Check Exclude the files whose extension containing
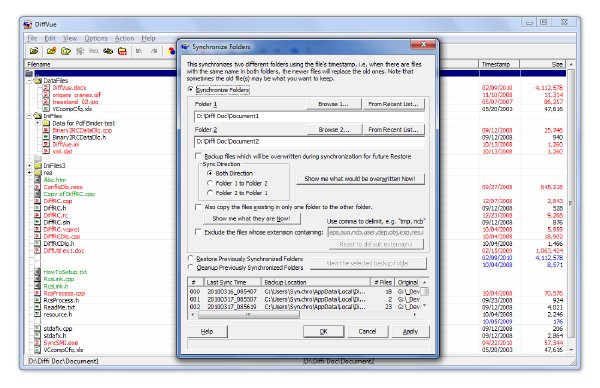Viewport: 600px width, 388px height. click(x=198, y=232)
